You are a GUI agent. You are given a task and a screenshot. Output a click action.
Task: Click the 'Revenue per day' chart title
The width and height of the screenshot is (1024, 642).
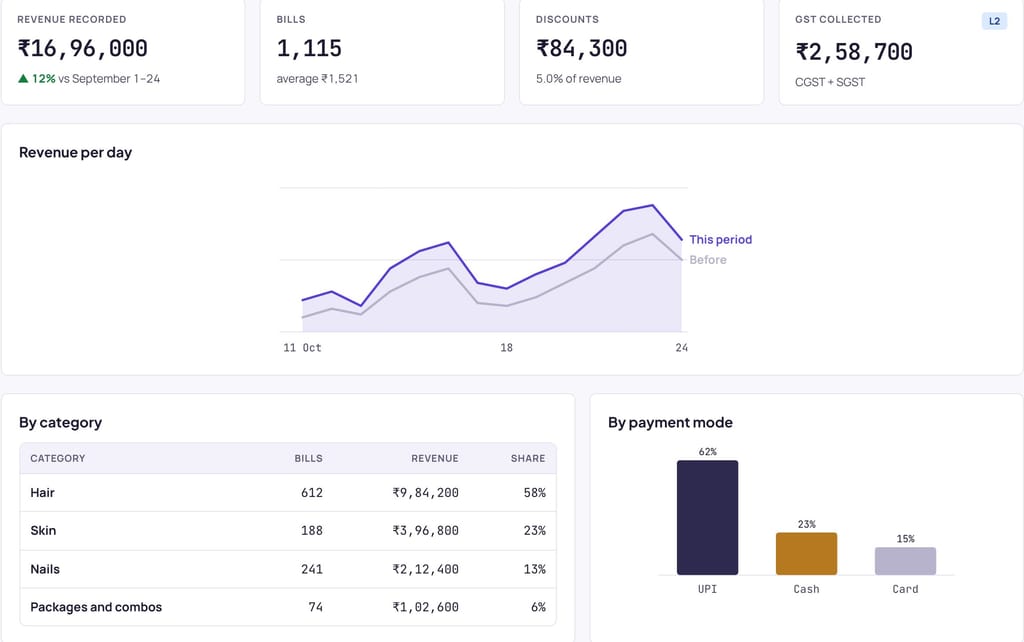coord(75,152)
